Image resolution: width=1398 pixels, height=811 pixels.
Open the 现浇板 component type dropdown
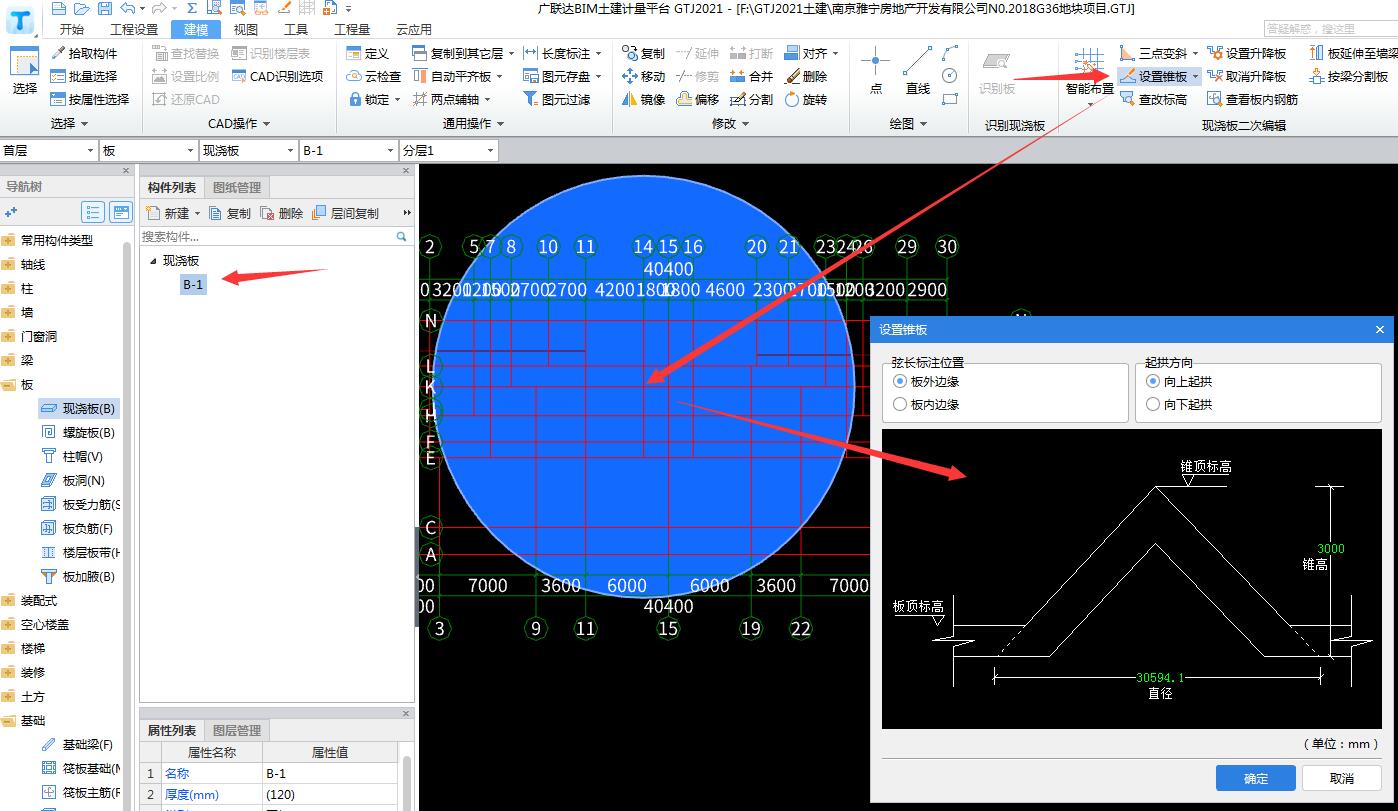[x=249, y=150]
